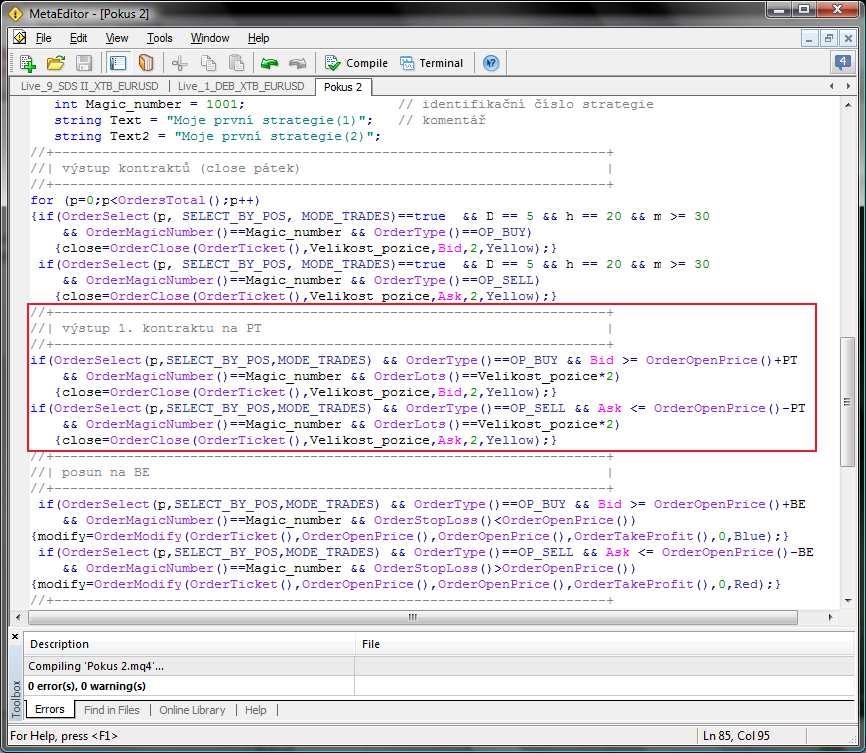This screenshot has height=753, width=866.
Task: Click the Cut scissors icon
Action: [179, 63]
